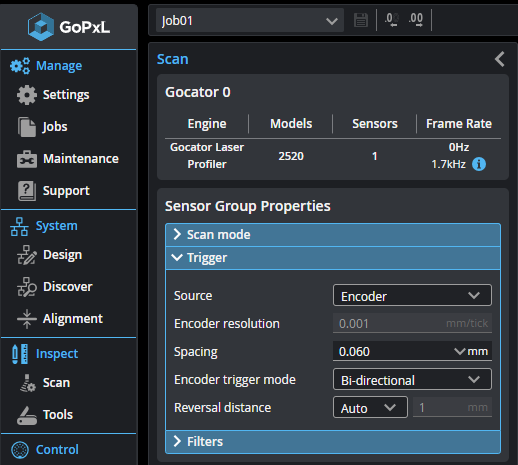Collapse the Trigger section
Viewport: 518px width, 465px height.
tap(333, 258)
